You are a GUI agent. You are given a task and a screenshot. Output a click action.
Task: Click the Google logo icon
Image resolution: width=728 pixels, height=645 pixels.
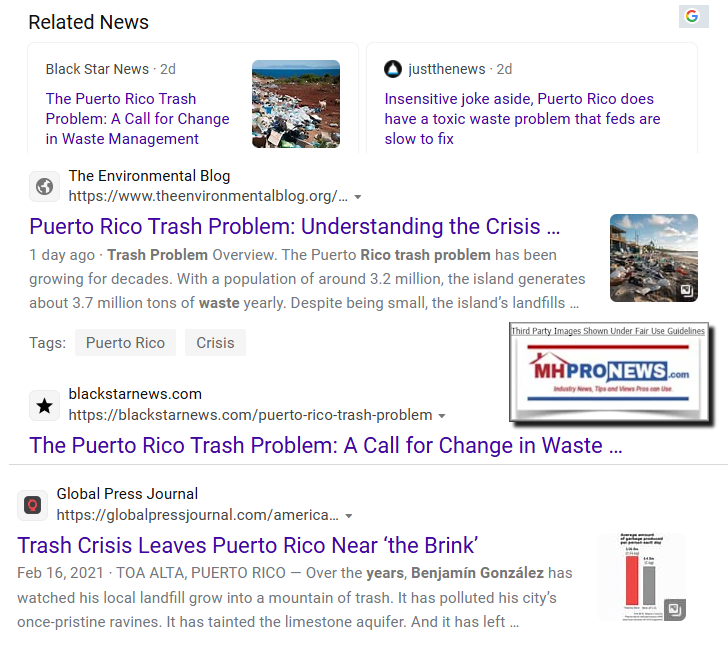tap(692, 16)
